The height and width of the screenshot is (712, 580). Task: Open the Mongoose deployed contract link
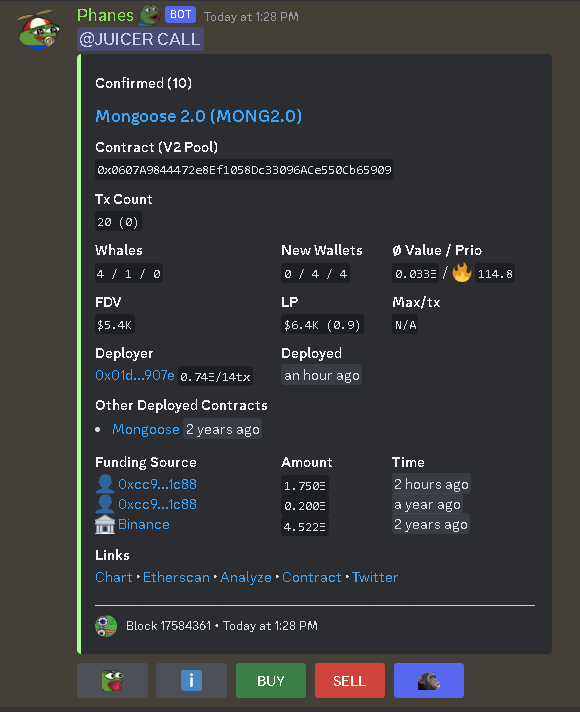click(146, 429)
